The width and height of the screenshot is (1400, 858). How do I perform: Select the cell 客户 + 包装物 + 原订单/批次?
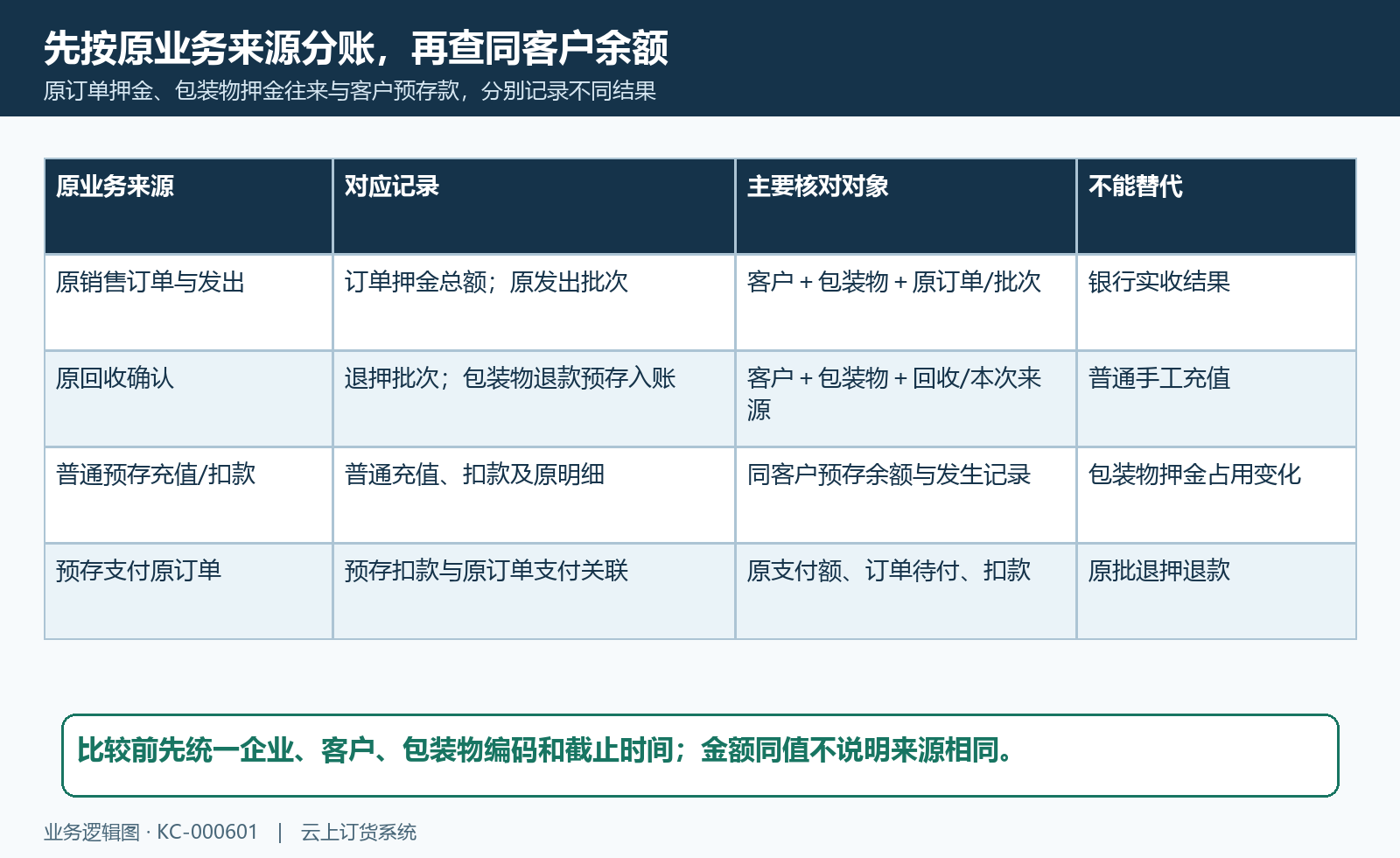[x=906, y=302]
